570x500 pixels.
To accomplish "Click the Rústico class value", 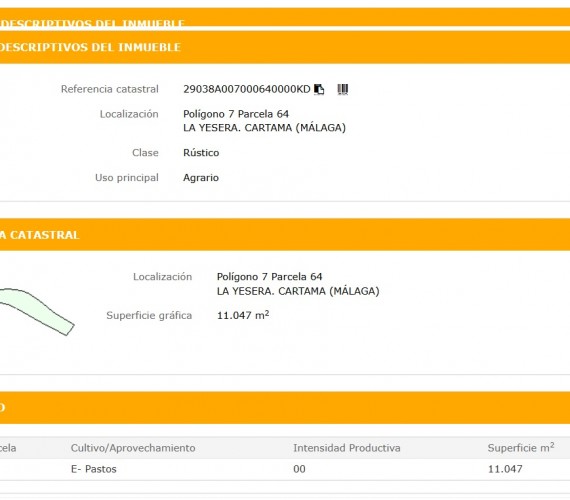I will click(x=201, y=152).
